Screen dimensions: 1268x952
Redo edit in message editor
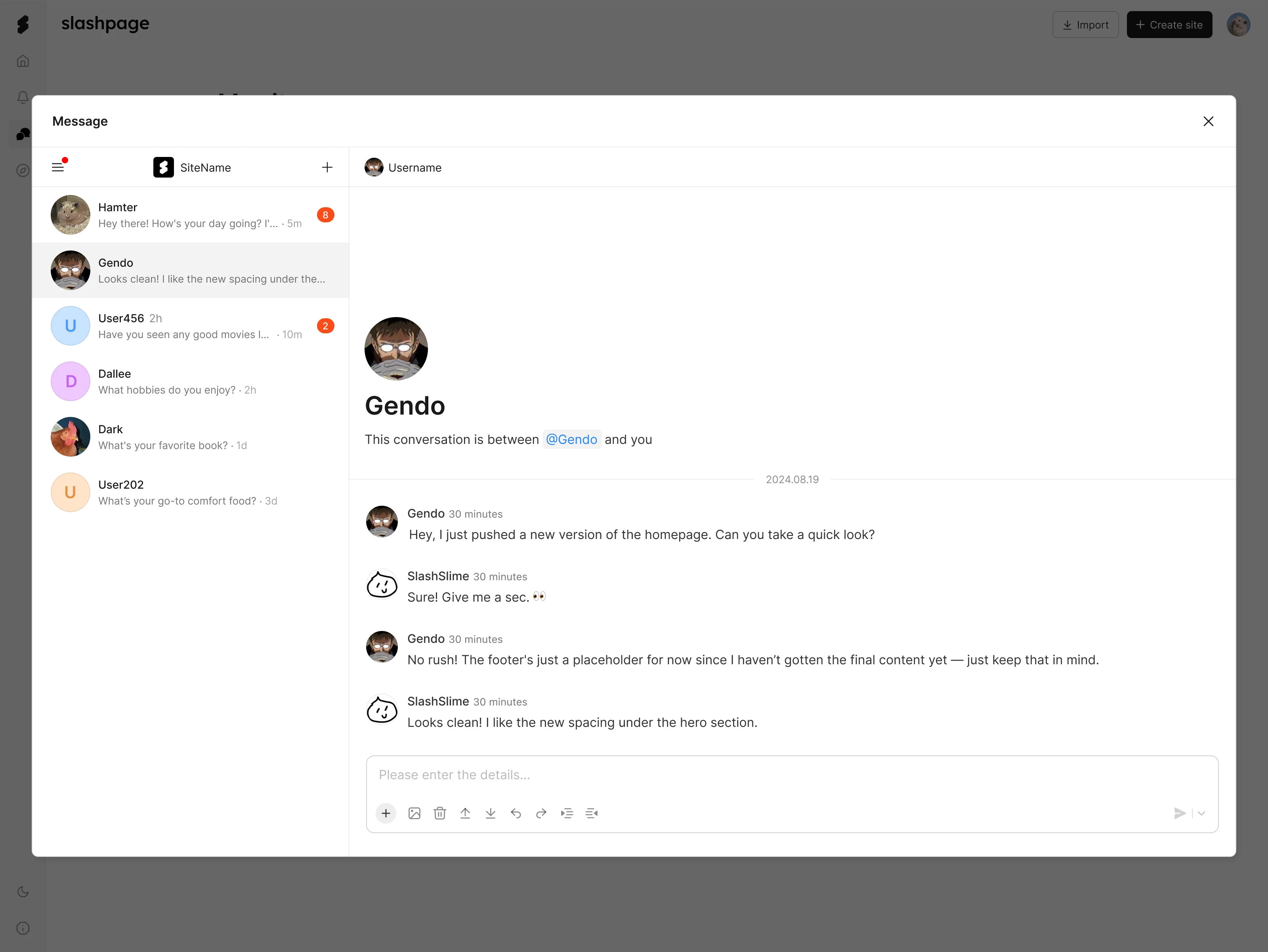541,813
